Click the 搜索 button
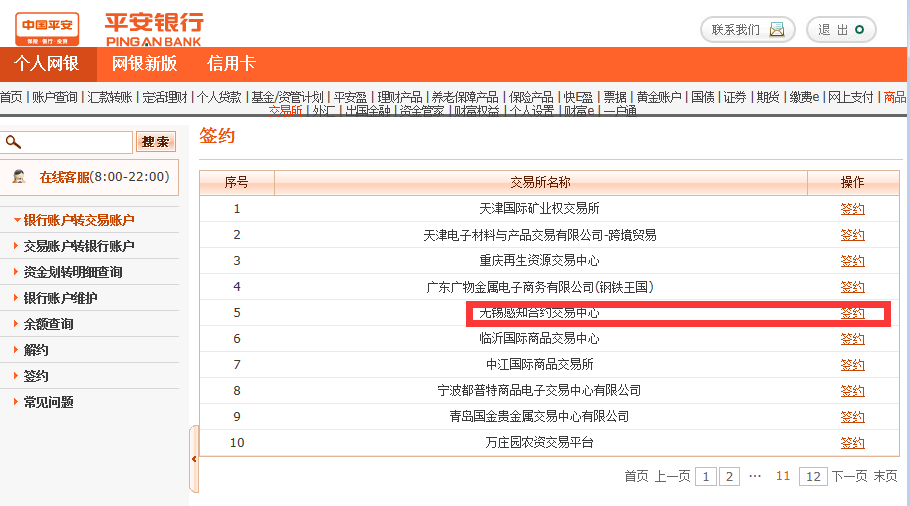This screenshot has width=910, height=506. pos(156,142)
